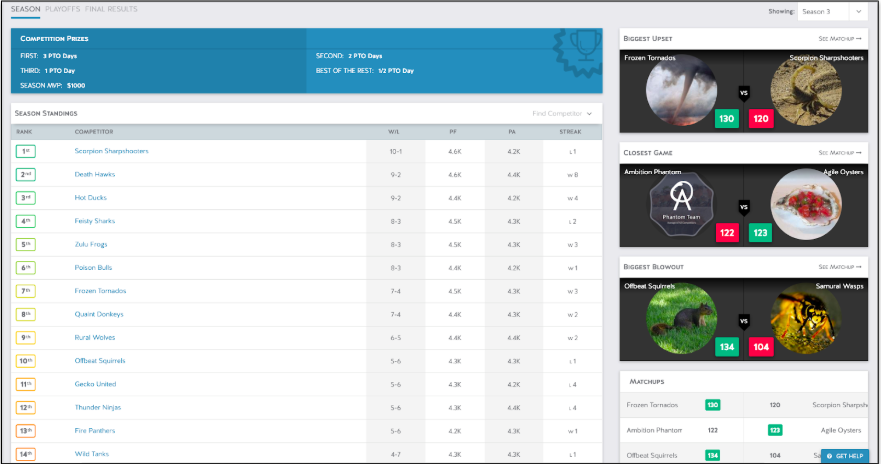The width and height of the screenshot is (881, 464).
Task: Click the 14th place rank badge
Action: tap(26, 454)
